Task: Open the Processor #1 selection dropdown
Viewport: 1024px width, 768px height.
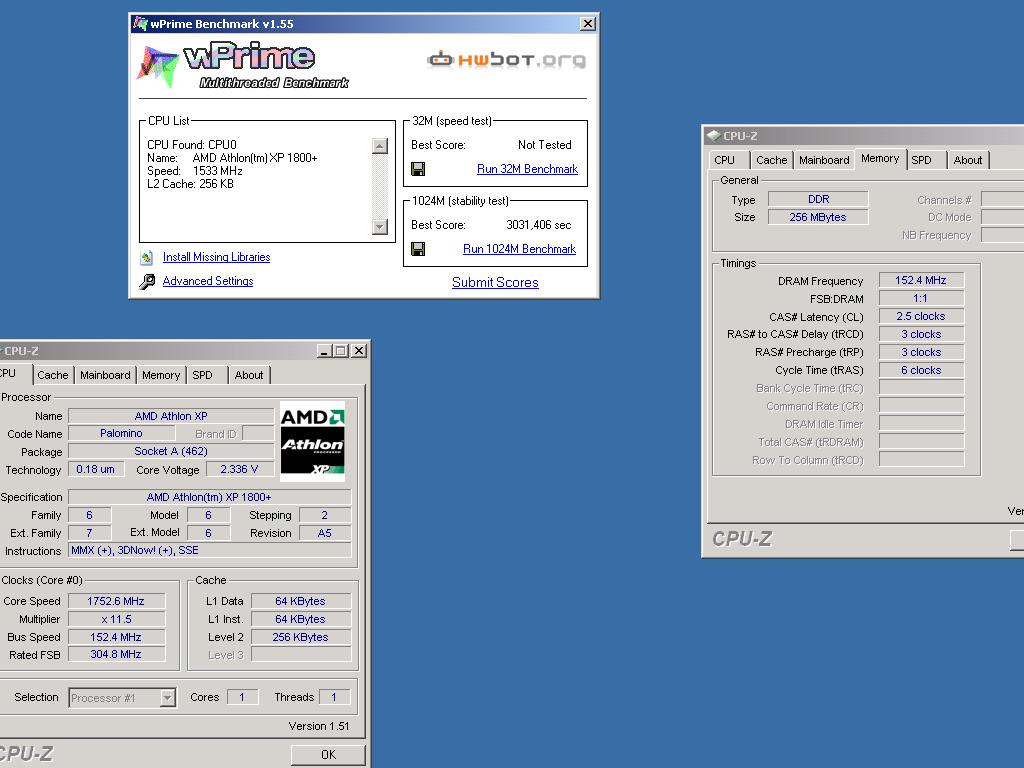Action: [x=168, y=698]
